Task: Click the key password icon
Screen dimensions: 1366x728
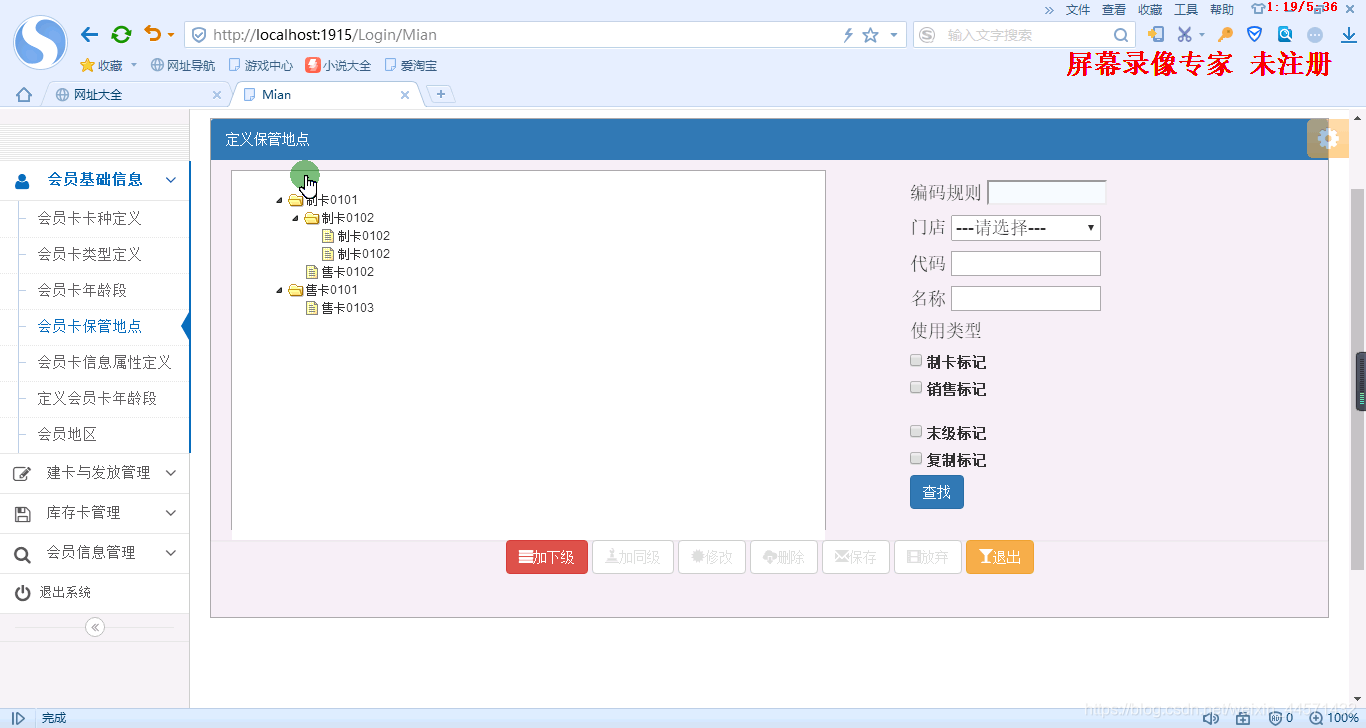Action: 1225,34
